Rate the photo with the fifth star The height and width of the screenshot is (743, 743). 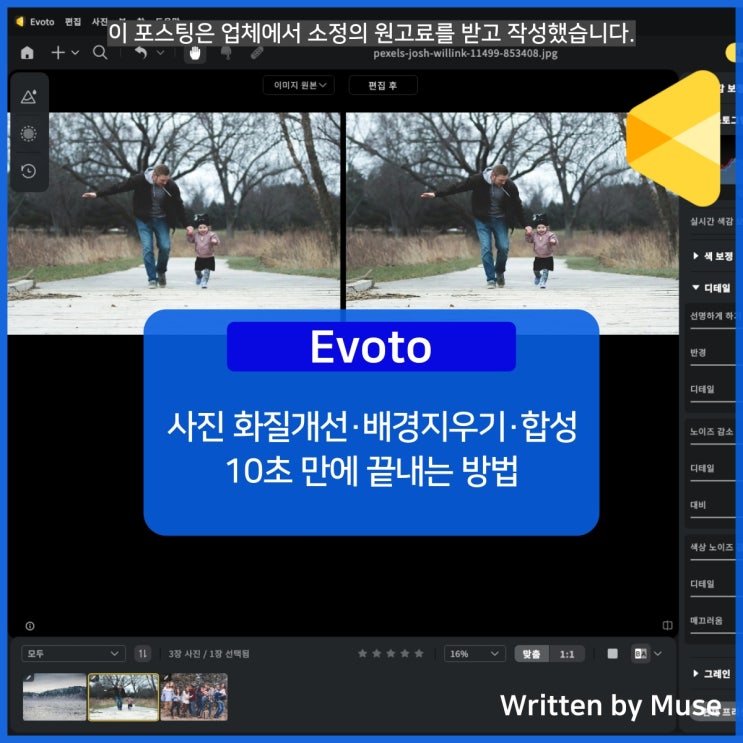pos(419,653)
